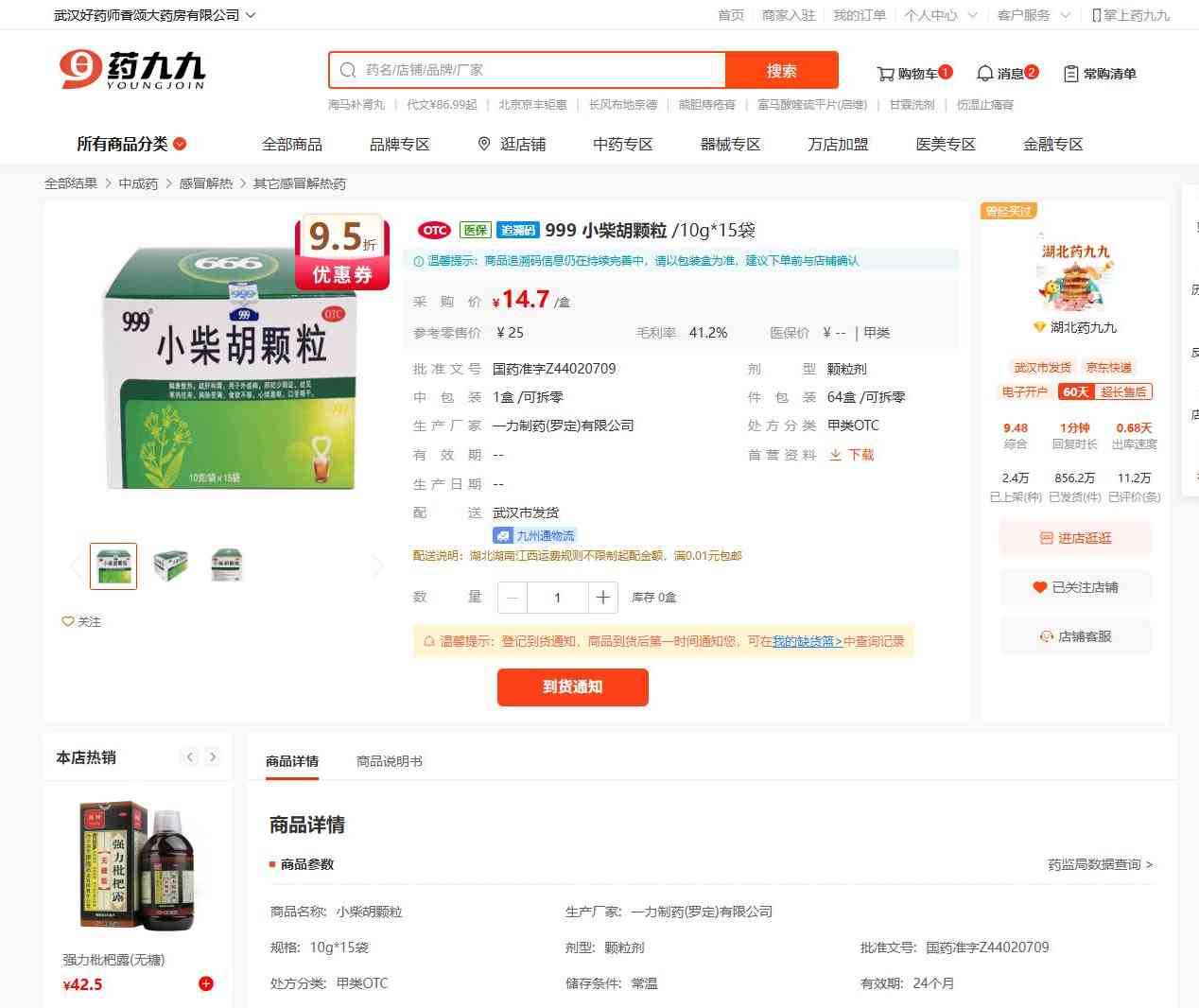Click the YaoJiuJiu logo

click(131, 70)
